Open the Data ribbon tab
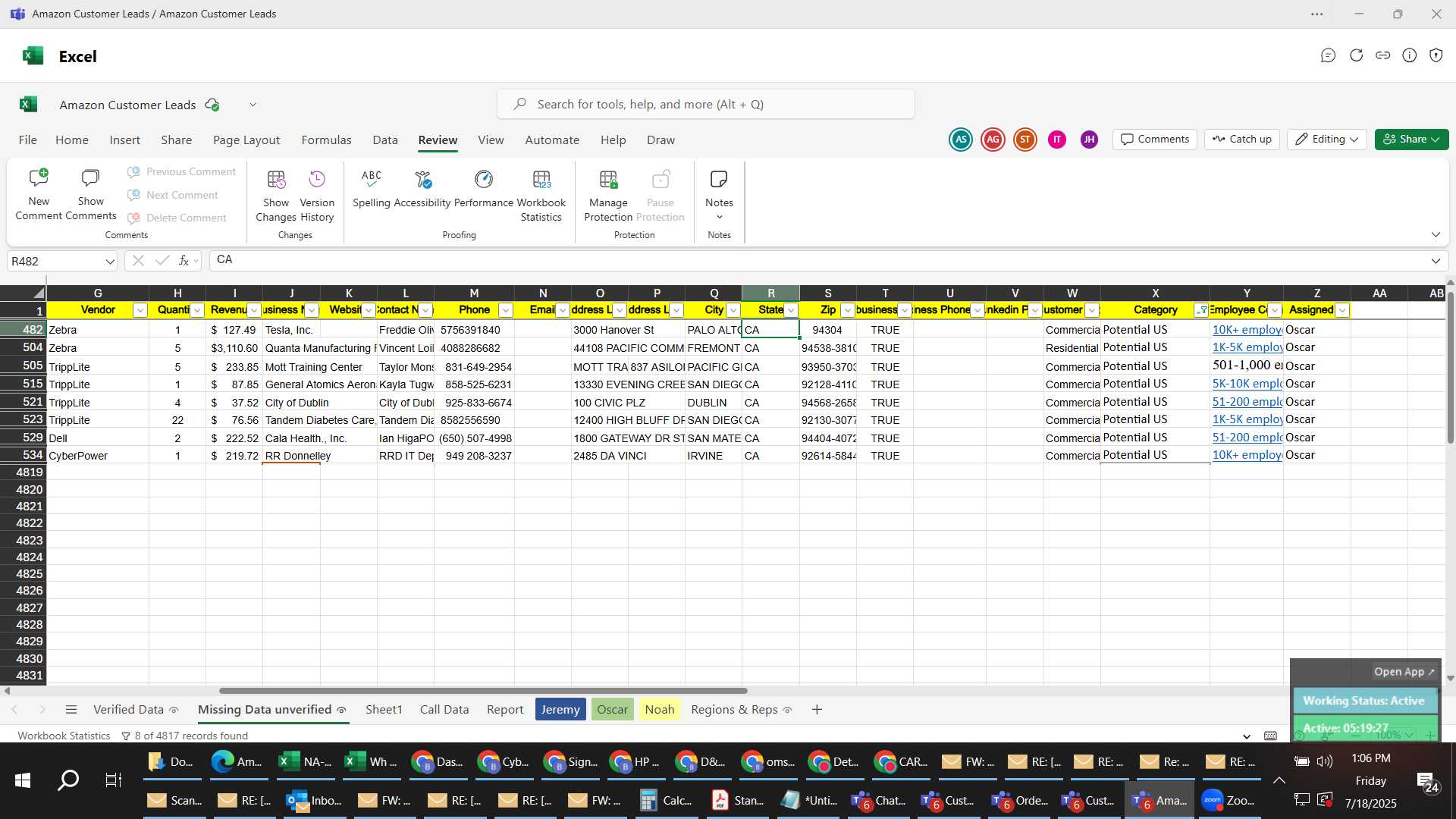Image resolution: width=1456 pixels, height=819 pixels. click(385, 140)
